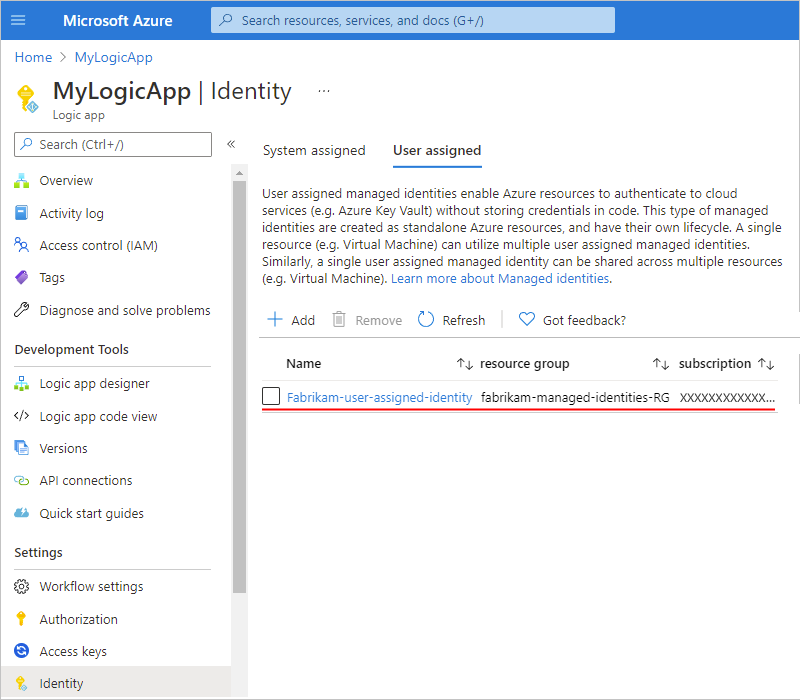Click the Workflow settings gear icon
This screenshot has width=800, height=700.
21,587
